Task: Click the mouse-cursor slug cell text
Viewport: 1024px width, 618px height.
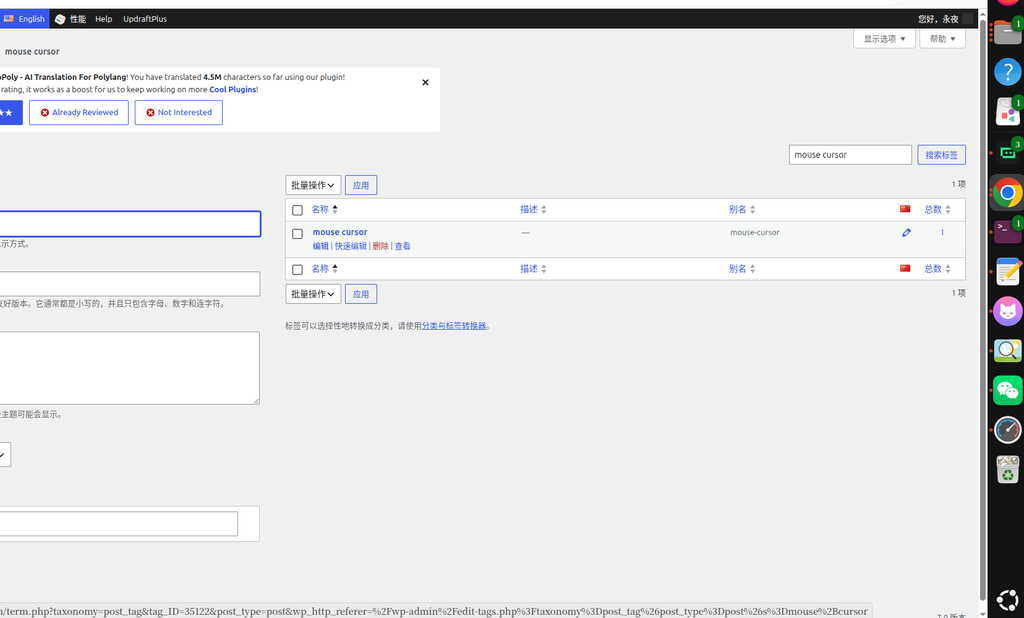Action: [754, 233]
